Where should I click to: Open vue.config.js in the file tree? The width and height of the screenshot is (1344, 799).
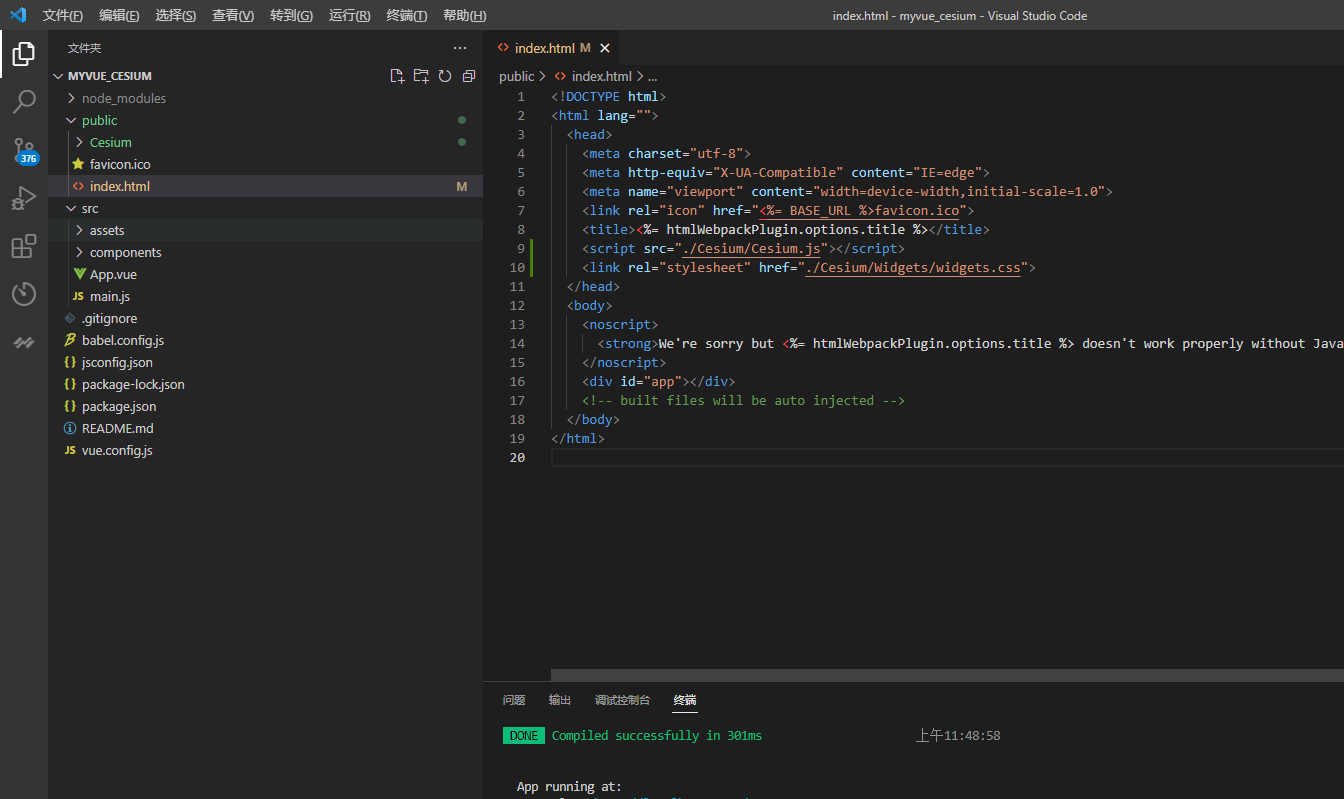coord(265,450)
